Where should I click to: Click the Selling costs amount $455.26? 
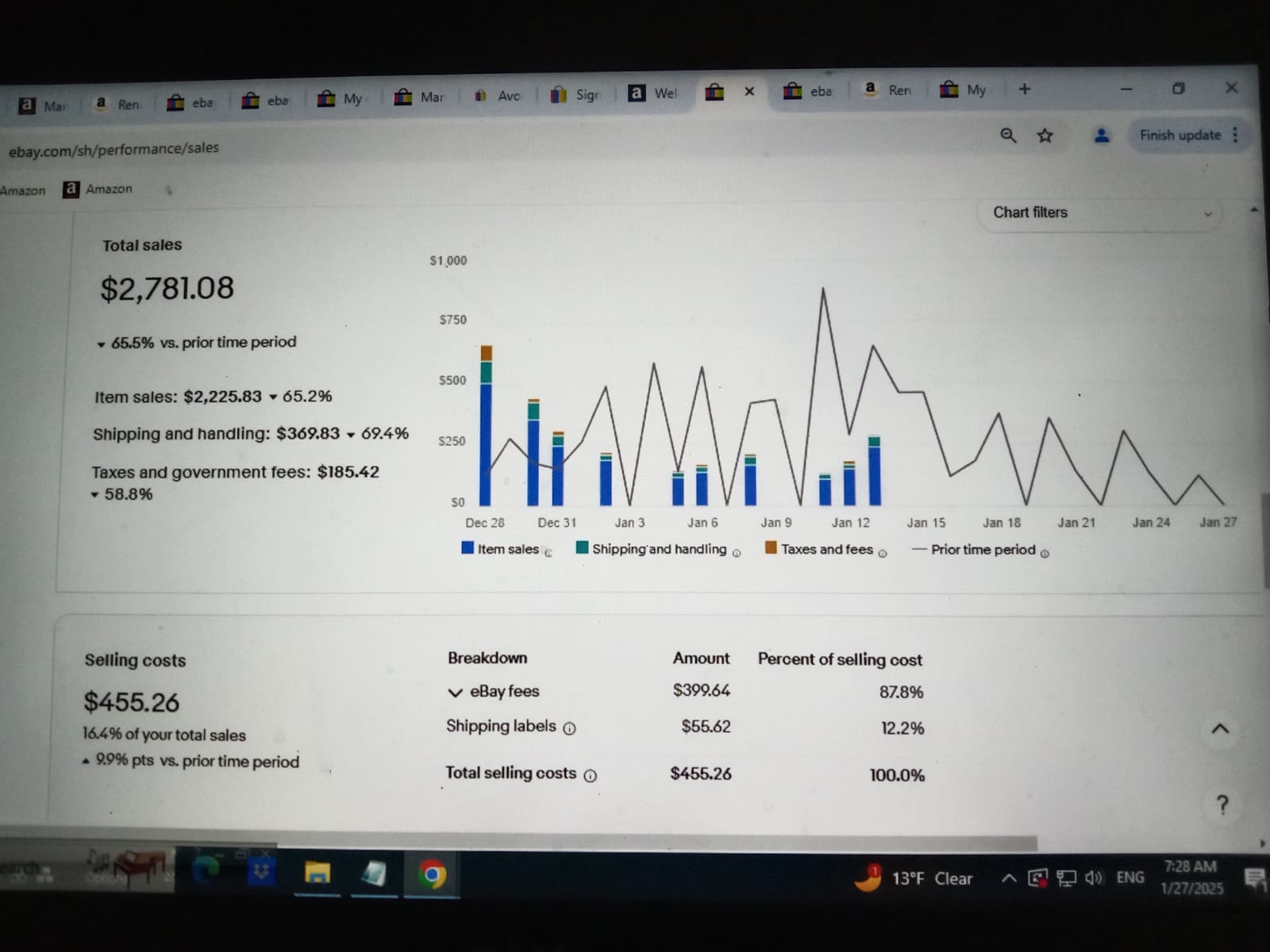[x=132, y=702]
